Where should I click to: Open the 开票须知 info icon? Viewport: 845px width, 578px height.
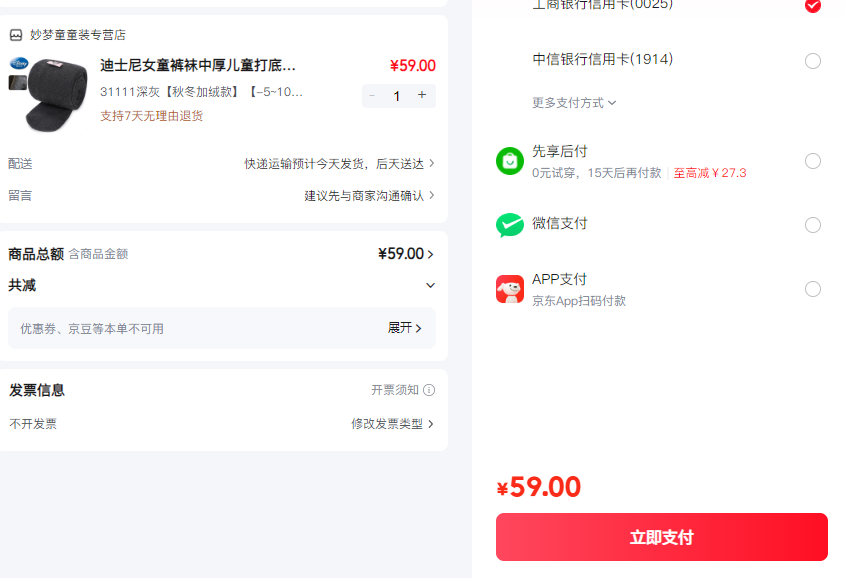coord(430,390)
